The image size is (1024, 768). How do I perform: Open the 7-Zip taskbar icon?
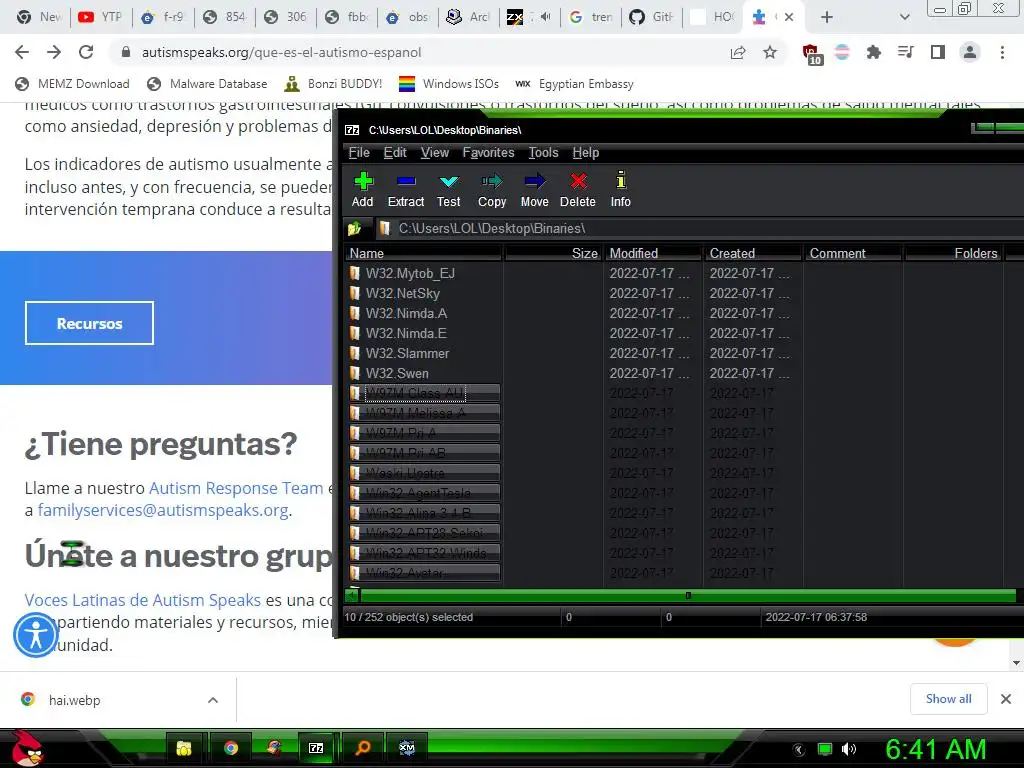click(316, 748)
